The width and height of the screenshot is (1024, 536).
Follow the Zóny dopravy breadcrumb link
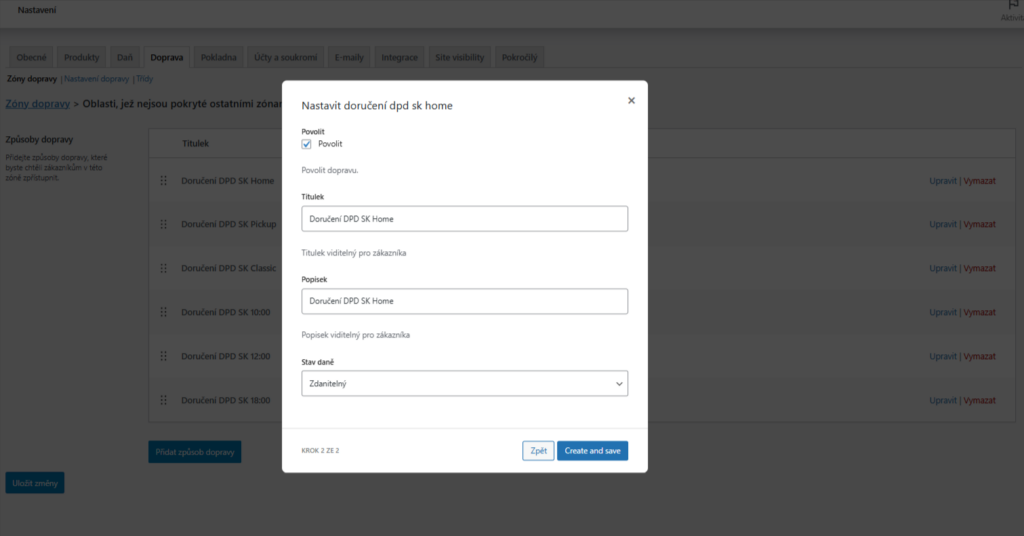click(x=37, y=104)
